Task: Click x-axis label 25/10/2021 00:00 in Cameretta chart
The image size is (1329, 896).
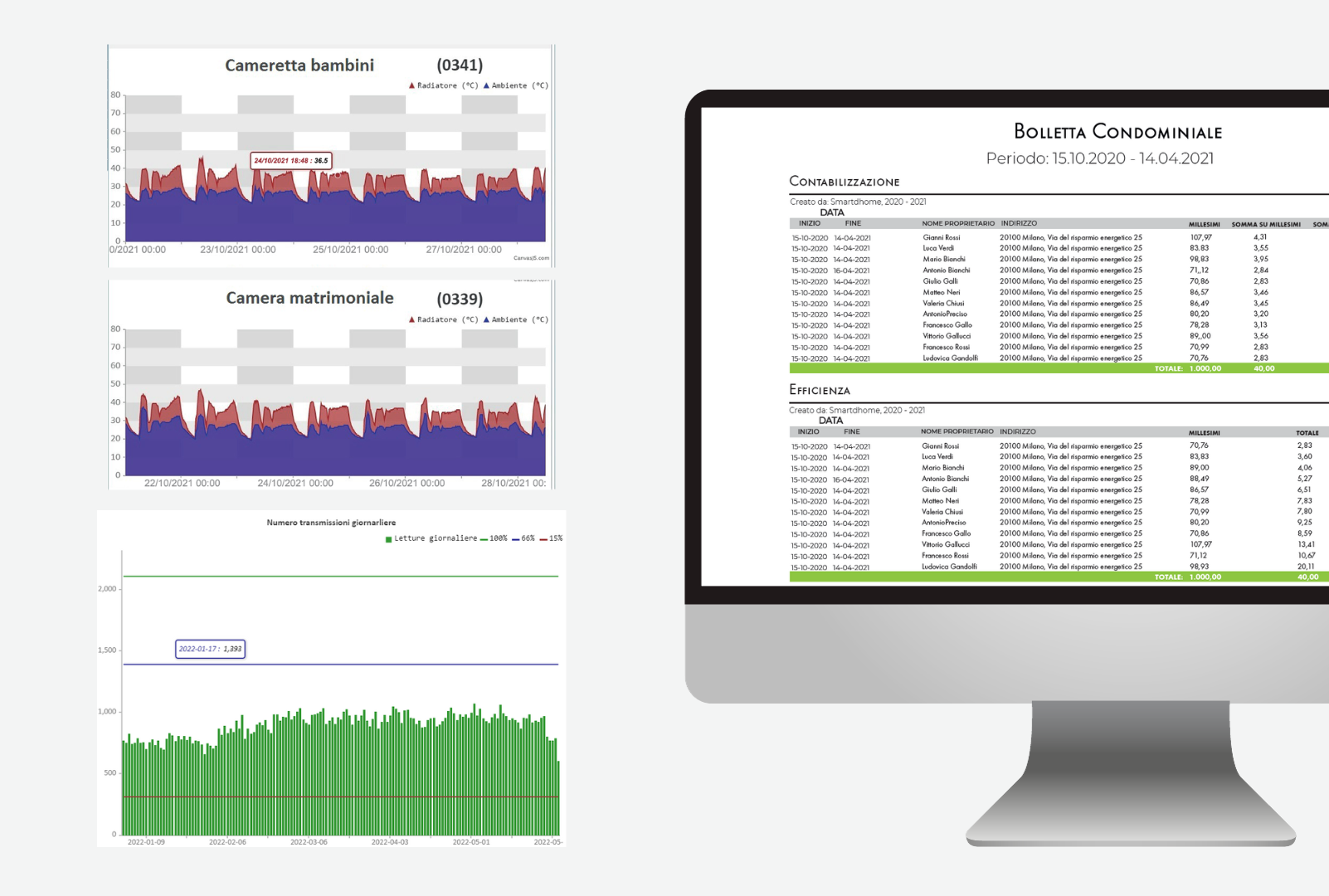Action: click(x=350, y=250)
